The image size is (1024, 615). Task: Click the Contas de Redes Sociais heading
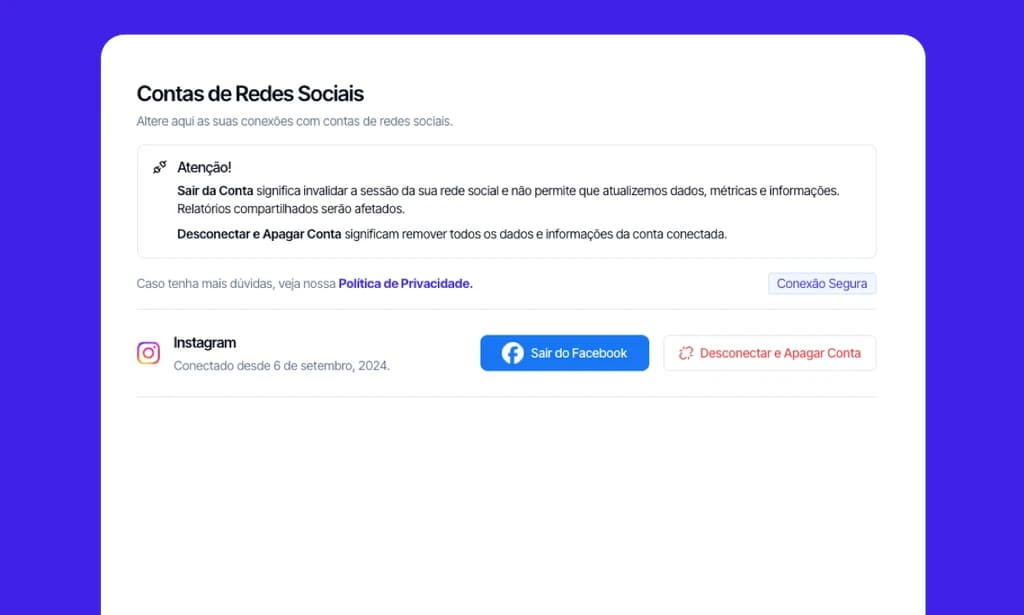tap(250, 94)
